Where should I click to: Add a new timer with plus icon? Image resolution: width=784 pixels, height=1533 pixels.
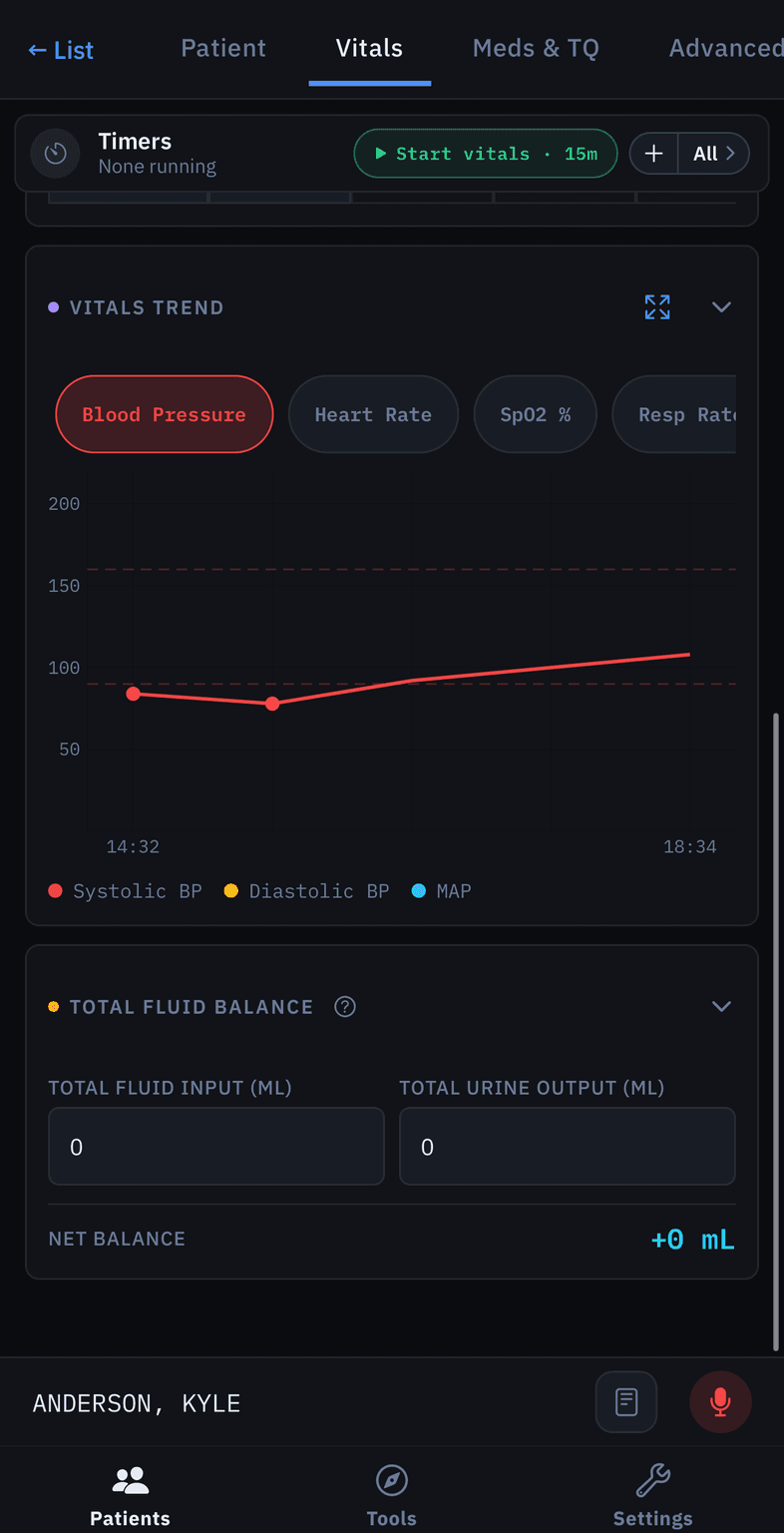click(x=654, y=154)
